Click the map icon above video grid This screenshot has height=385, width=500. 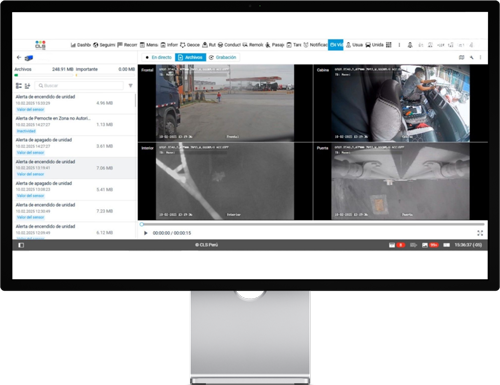click(462, 57)
